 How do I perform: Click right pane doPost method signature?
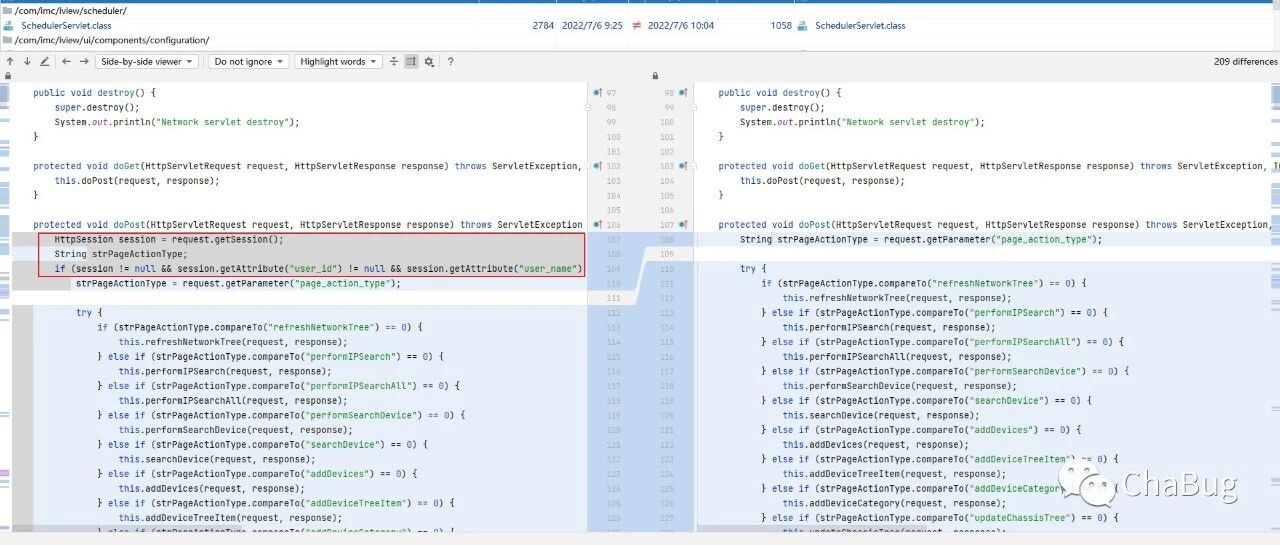(994, 225)
